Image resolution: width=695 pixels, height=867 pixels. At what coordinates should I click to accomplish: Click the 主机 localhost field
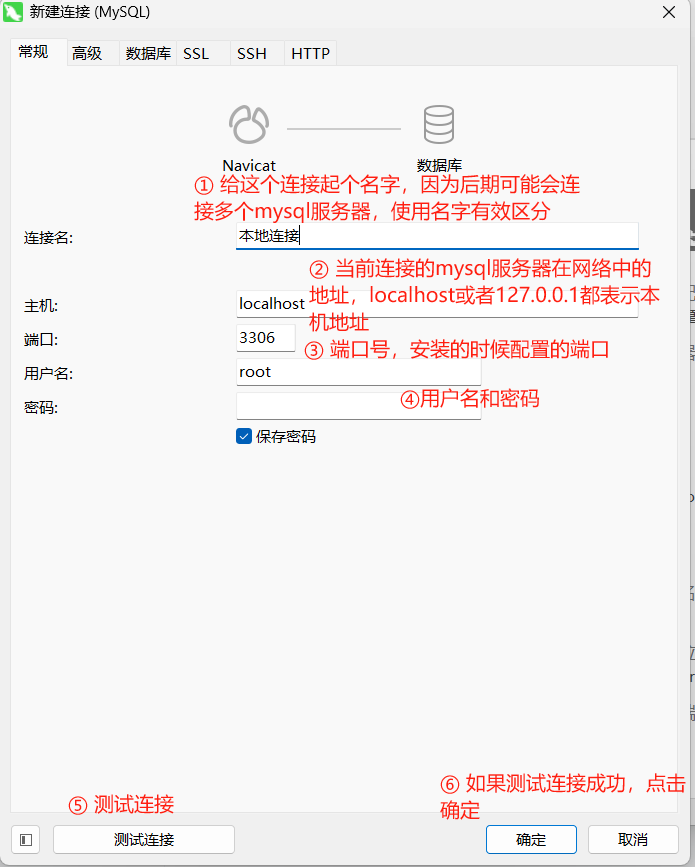437,304
